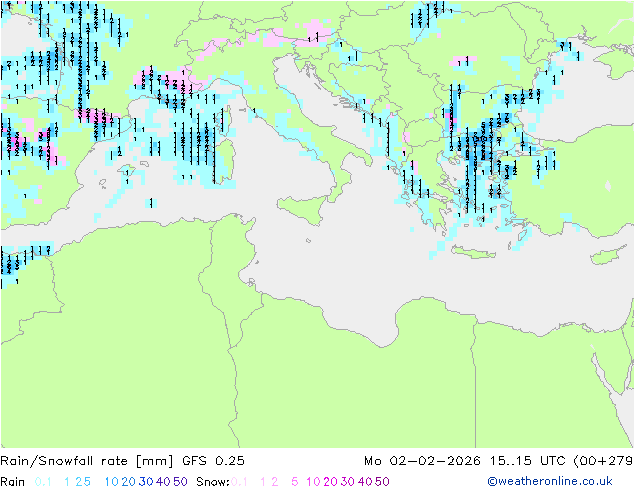This screenshot has width=634, height=490.
Task: Select the rain legend value 10
Action: tap(112, 482)
